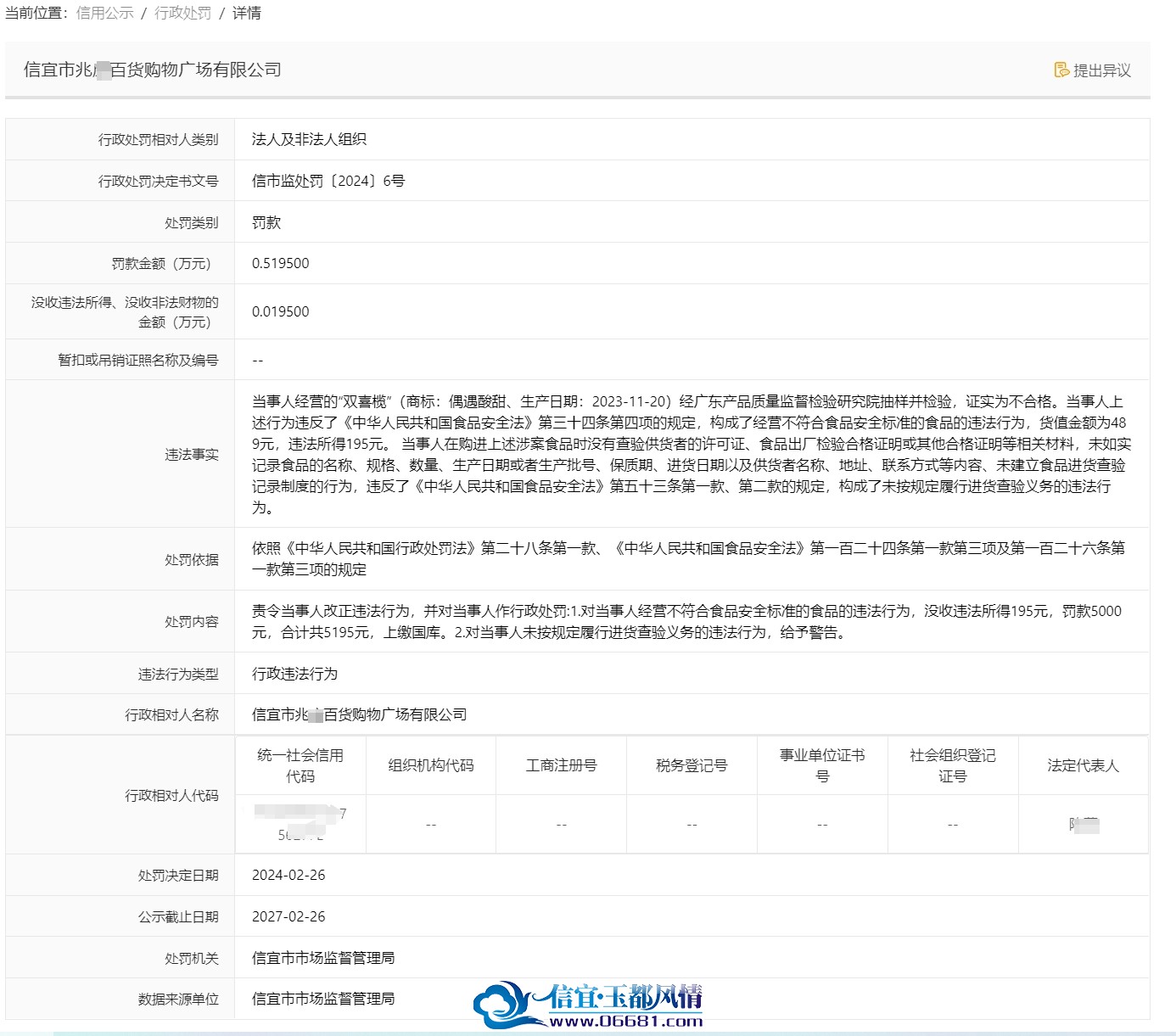The image size is (1176, 1036).
Task: Click the penalty document number 信市监处罚〔2024〕6号
Action: [x=328, y=181]
